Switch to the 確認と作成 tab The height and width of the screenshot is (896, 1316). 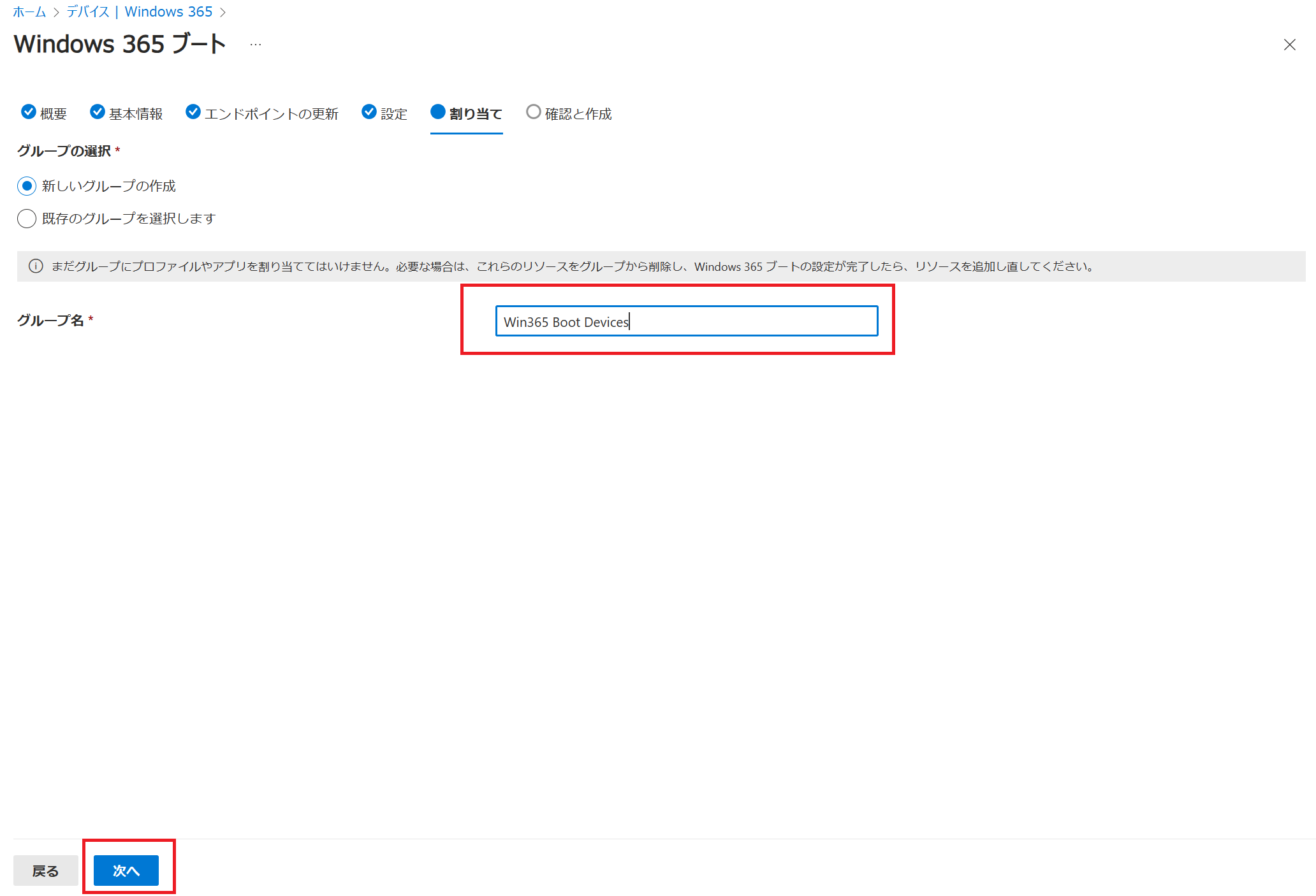578,114
